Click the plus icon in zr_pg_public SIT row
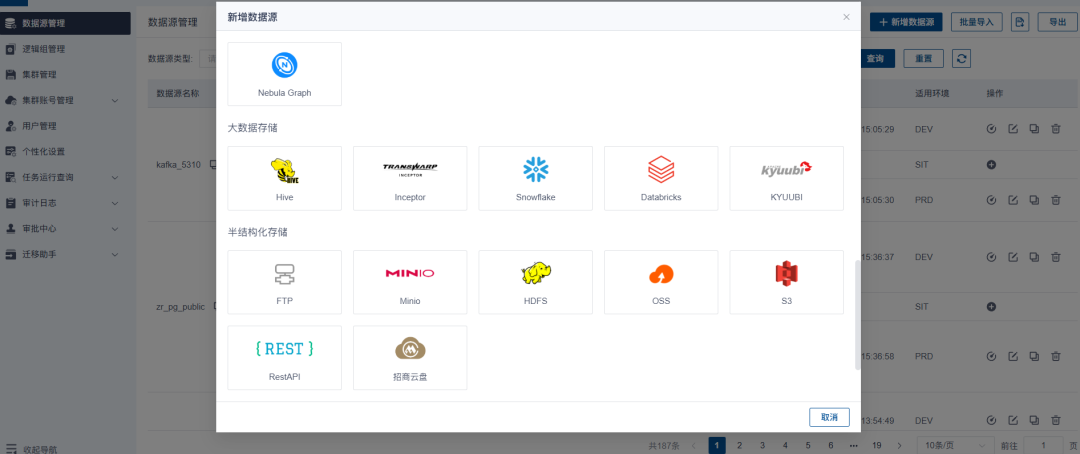The height and width of the screenshot is (454, 1080). pyautogui.click(x=991, y=306)
